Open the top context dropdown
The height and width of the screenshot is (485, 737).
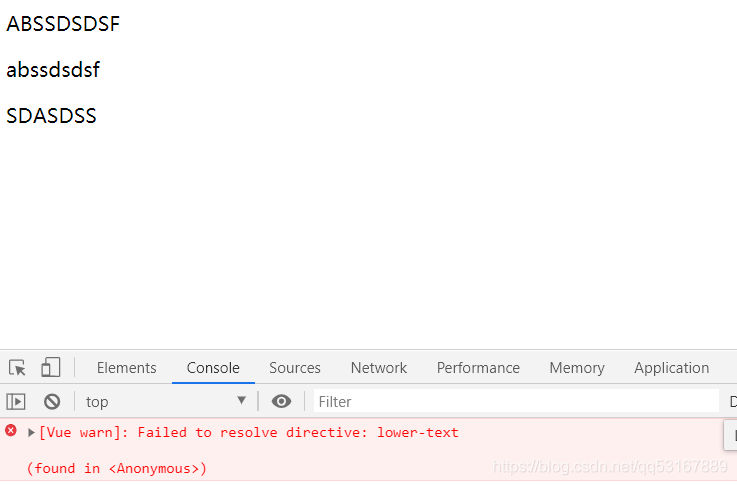click(x=166, y=402)
